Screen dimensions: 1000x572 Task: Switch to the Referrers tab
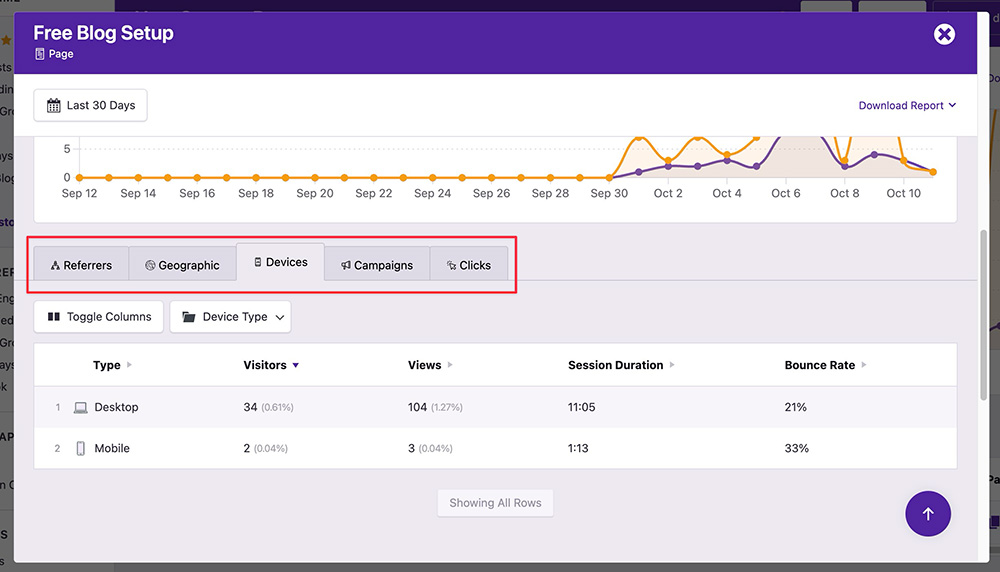tap(81, 265)
